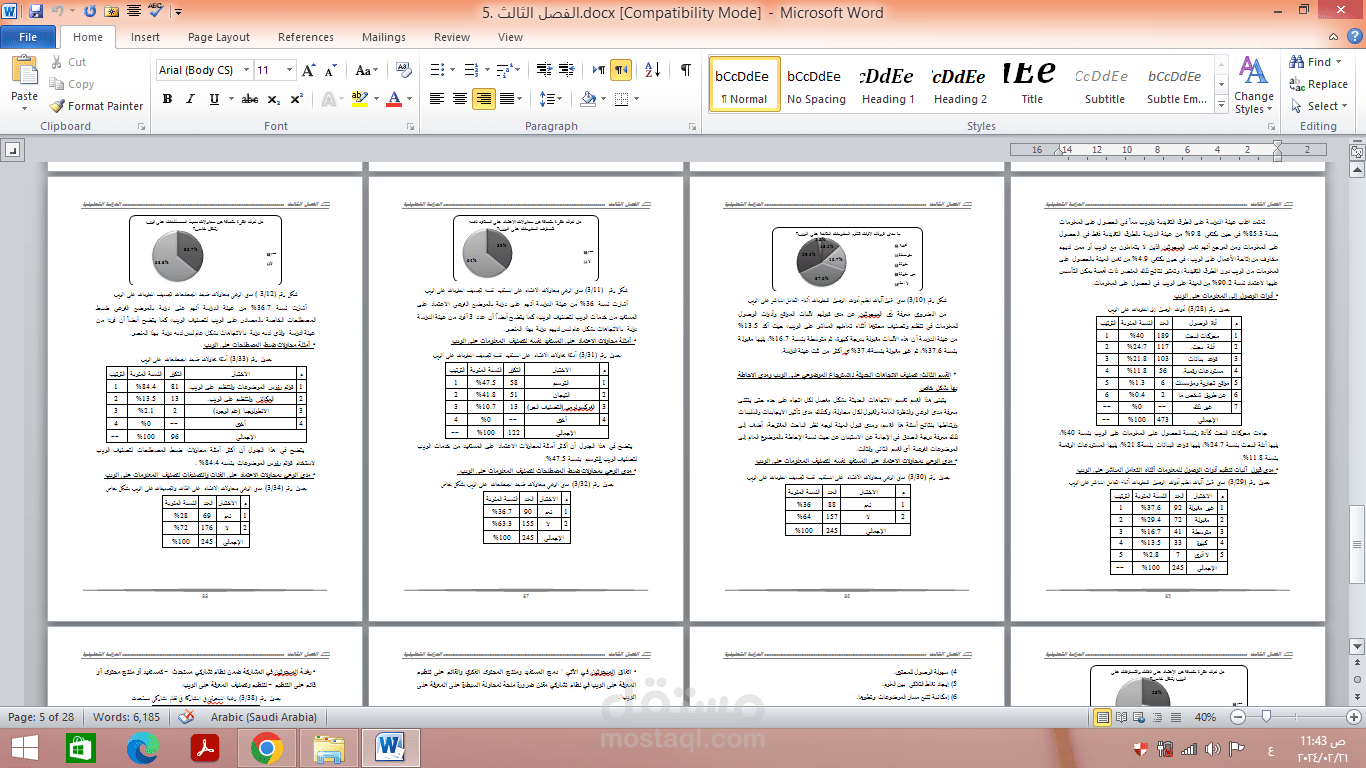
Task: Open line and paragraph spacing dropdown
Action: (550, 99)
